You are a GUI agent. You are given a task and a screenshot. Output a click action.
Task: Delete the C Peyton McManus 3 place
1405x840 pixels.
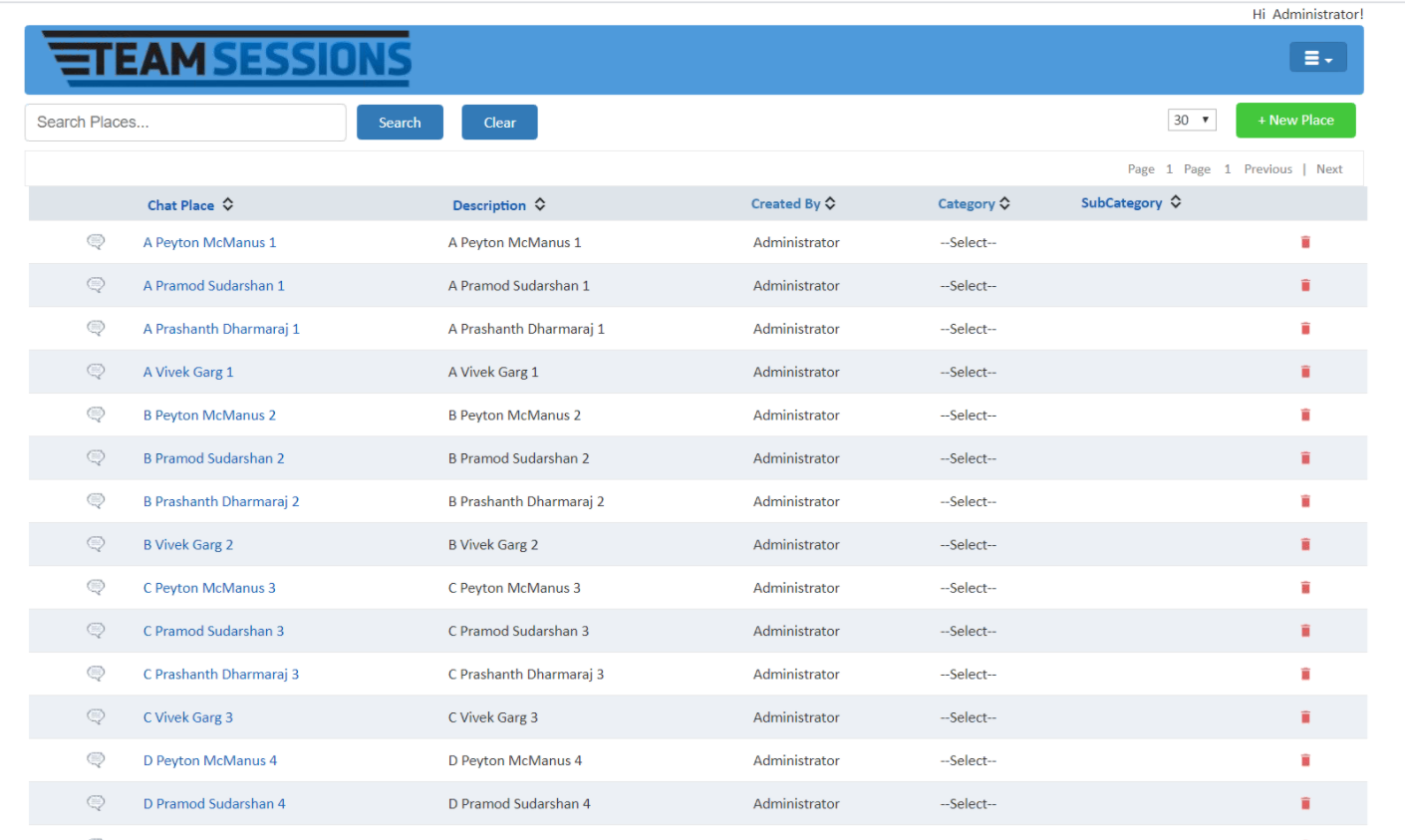1305,588
